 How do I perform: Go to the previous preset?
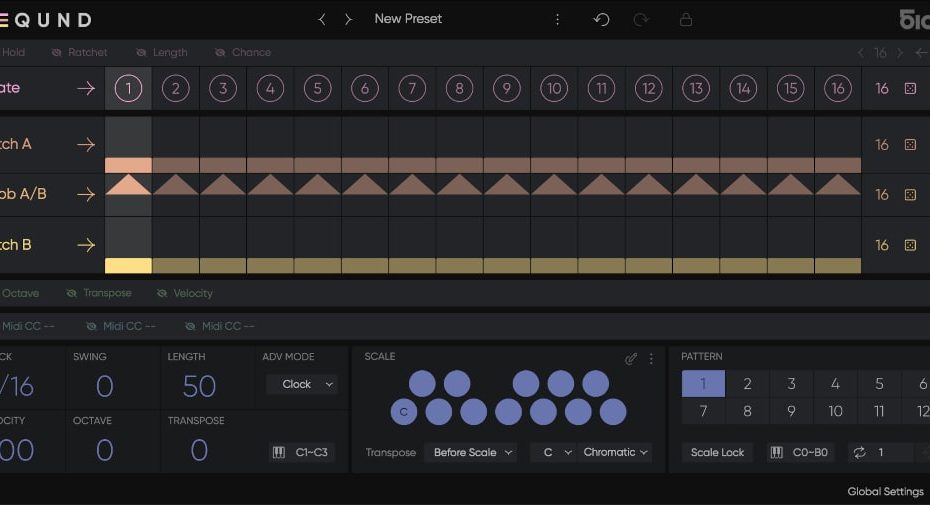coord(322,19)
